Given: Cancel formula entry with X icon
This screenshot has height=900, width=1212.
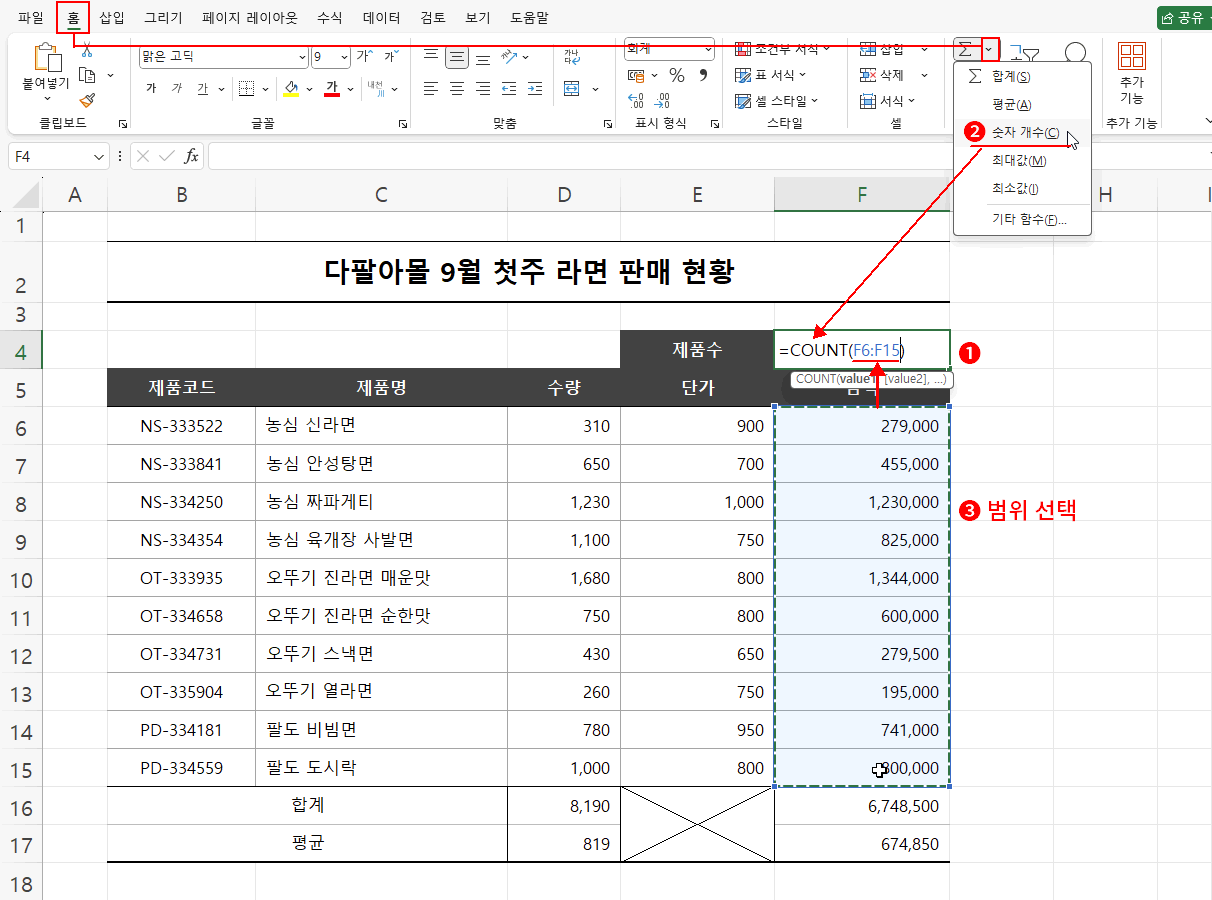Looking at the screenshot, I should click(x=143, y=156).
